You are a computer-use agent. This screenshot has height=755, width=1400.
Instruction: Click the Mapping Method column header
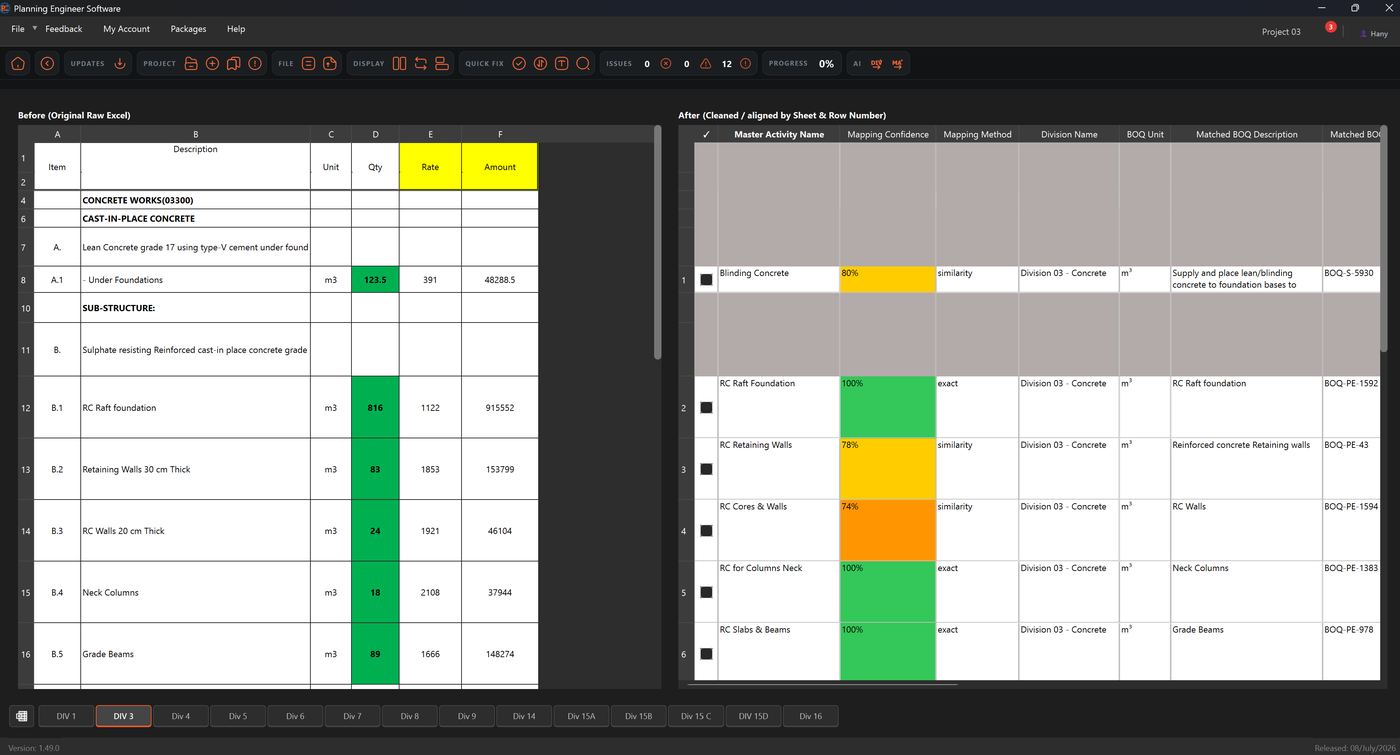(x=977, y=134)
